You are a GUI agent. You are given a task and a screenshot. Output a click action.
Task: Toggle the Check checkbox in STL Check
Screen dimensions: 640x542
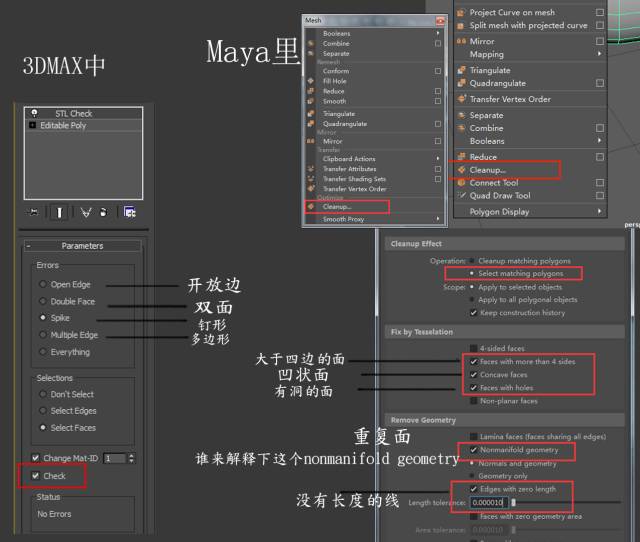[36, 475]
